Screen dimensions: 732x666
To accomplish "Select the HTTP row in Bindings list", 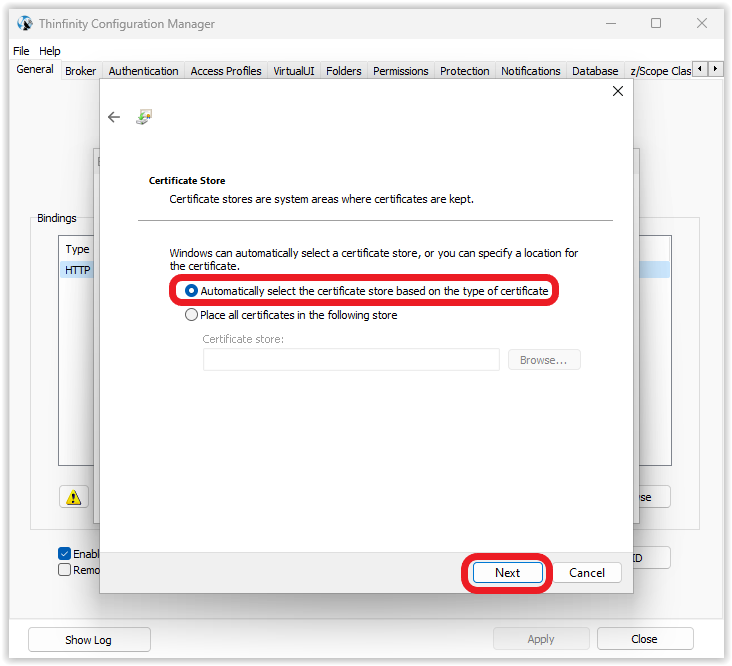I will coord(77,270).
